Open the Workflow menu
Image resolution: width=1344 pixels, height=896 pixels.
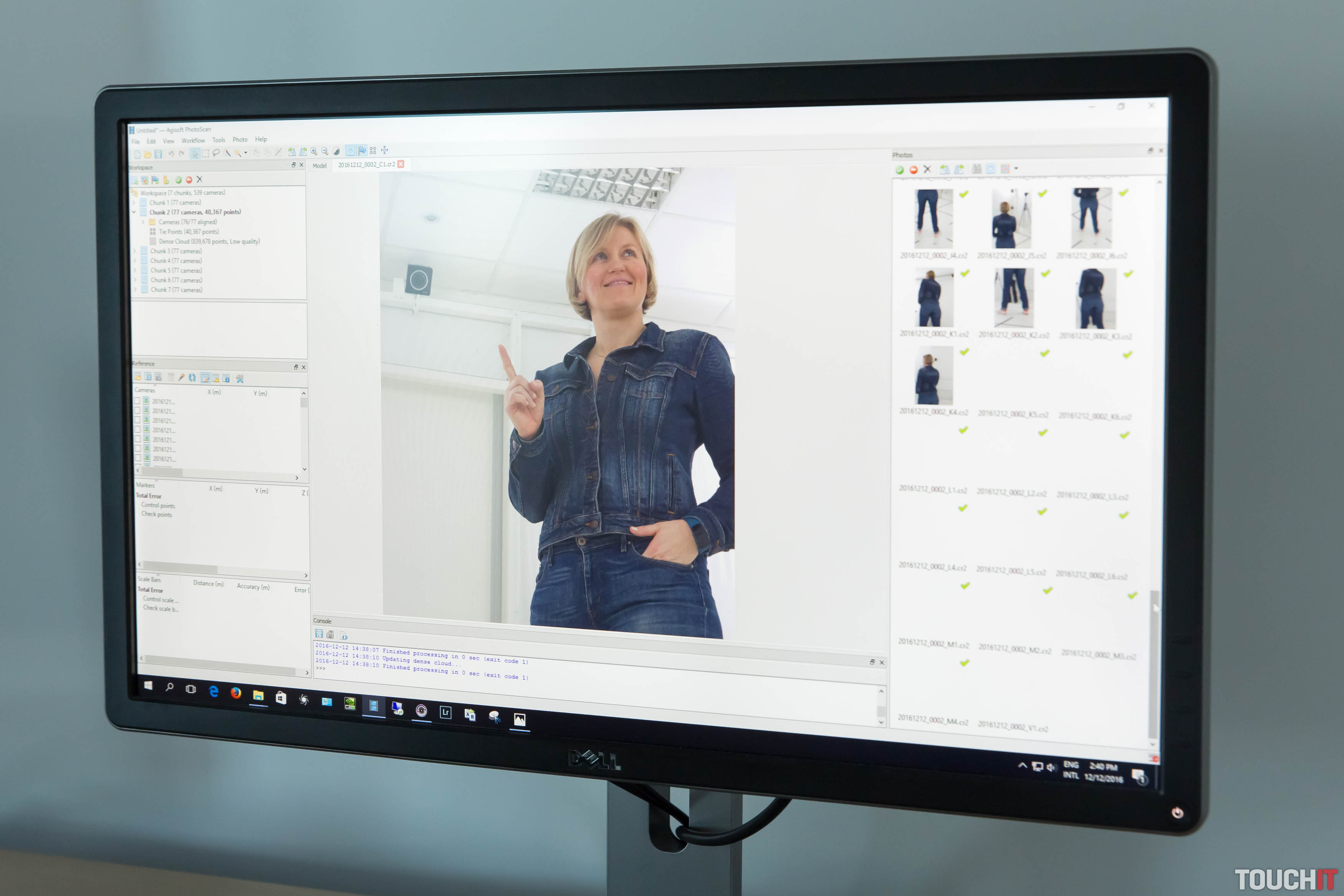193,141
